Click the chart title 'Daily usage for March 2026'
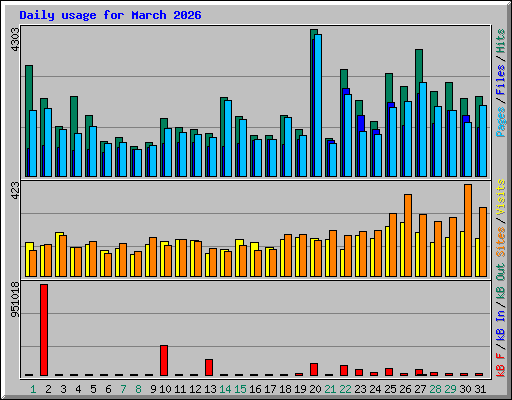The width and height of the screenshot is (512, 400). point(110,15)
